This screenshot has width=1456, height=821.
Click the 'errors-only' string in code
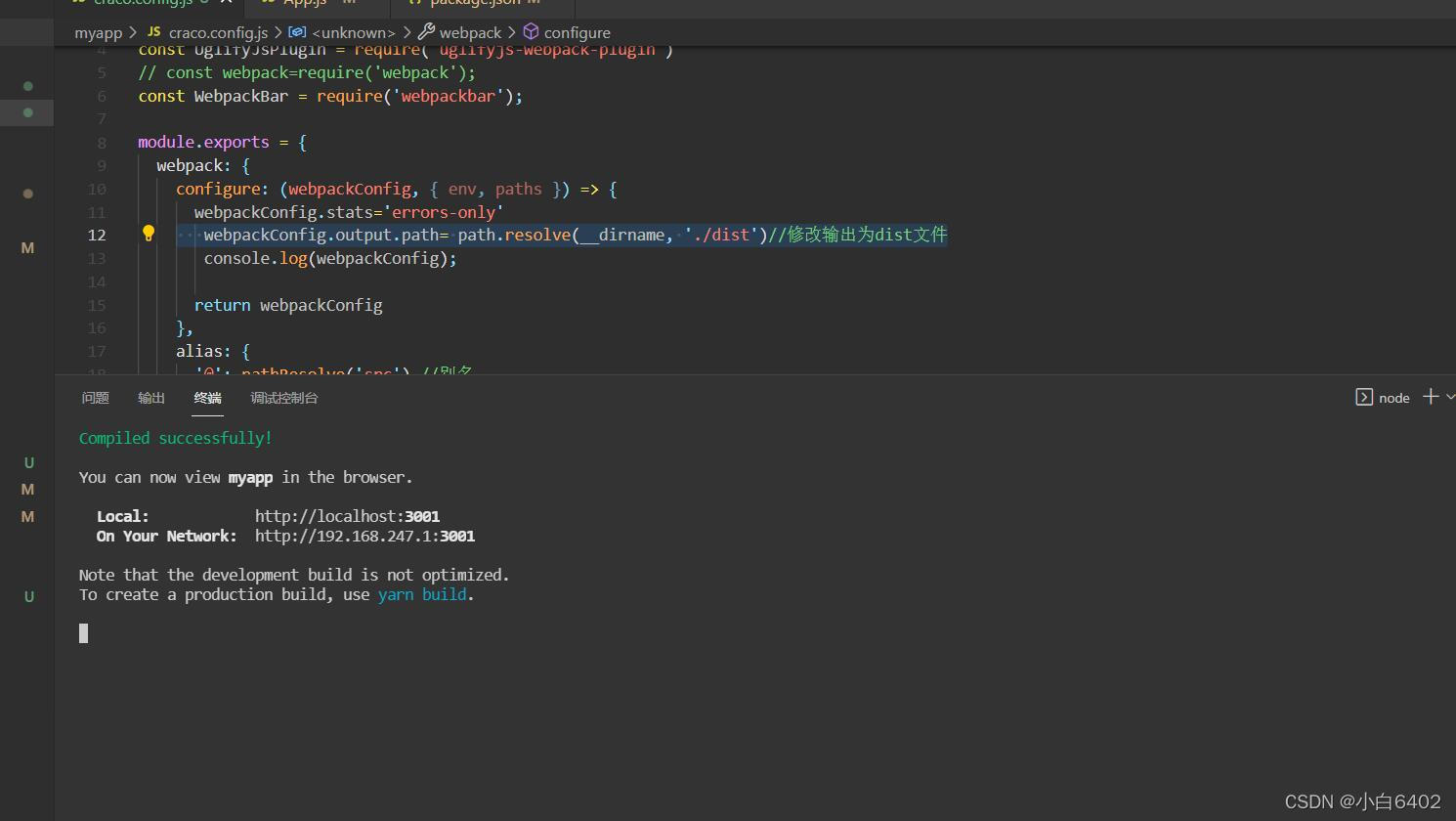click(x=448, y=212)
